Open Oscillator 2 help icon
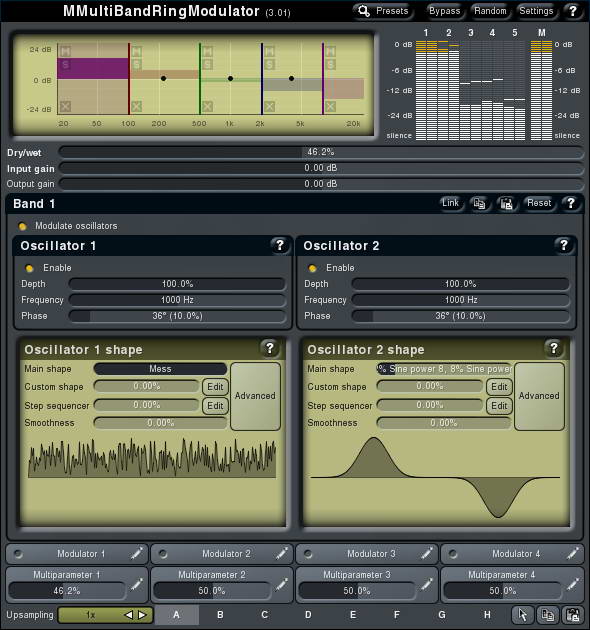The height and width of the screenshot is (630, 590). coord(563,245)
